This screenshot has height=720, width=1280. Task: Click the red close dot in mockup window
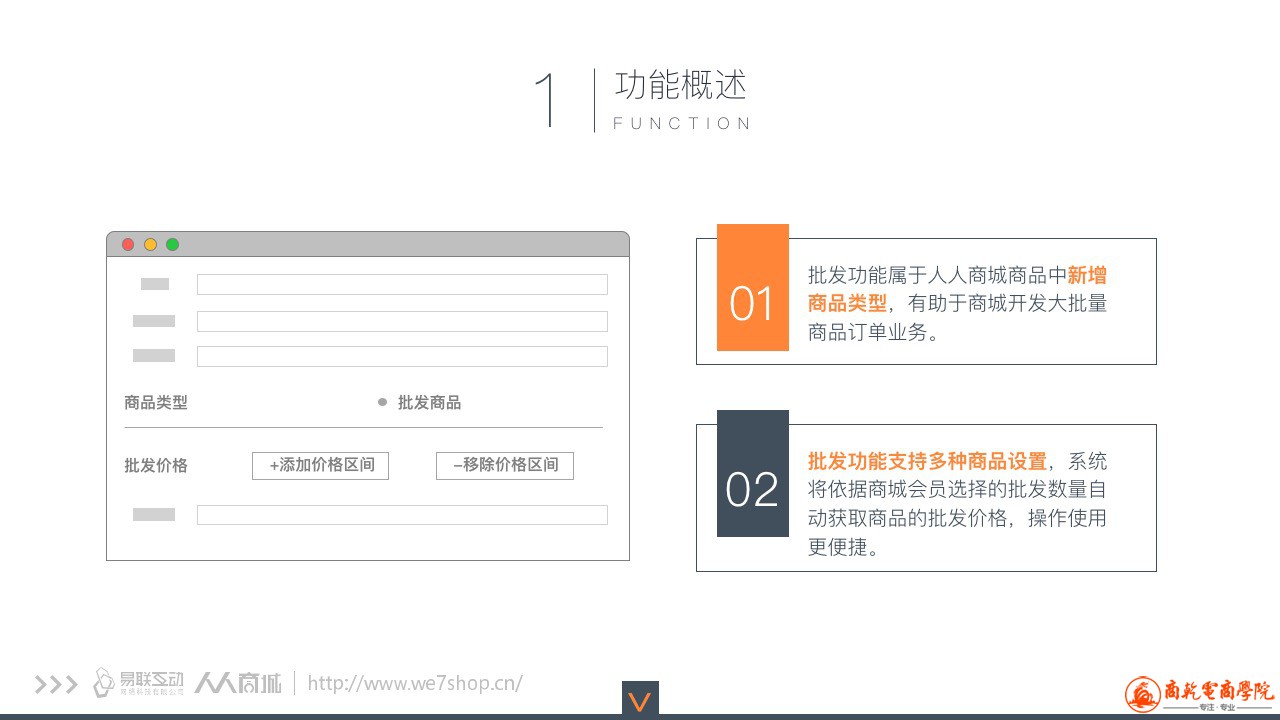[128, 244]
